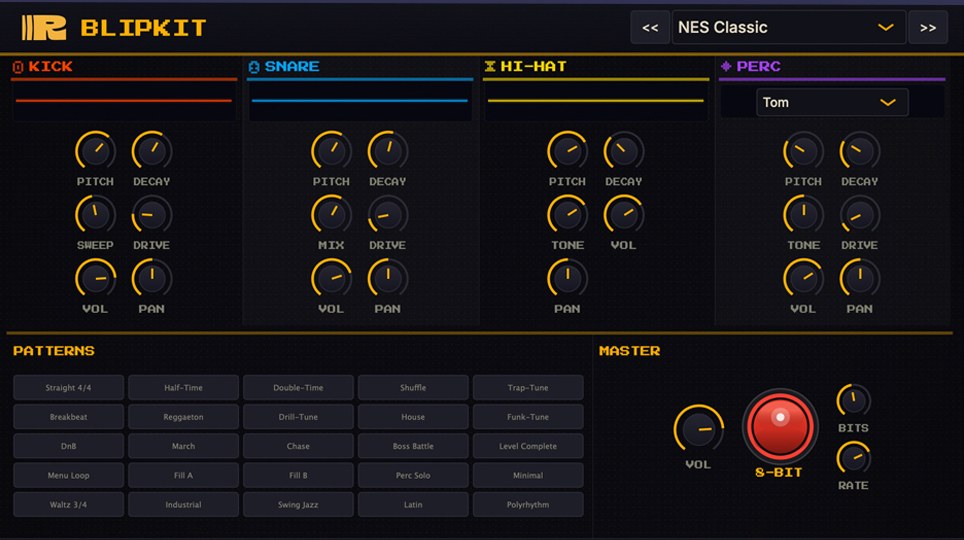Select the Trap-Tune pattern
The height and width of the screenshot is (540, 964).
coord(528,387)
